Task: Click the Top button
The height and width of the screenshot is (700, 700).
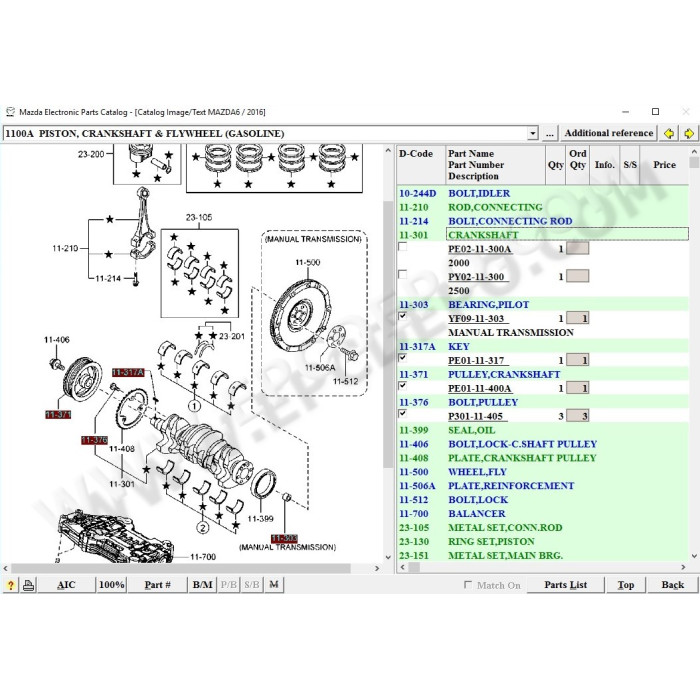Action: [625, 585]
